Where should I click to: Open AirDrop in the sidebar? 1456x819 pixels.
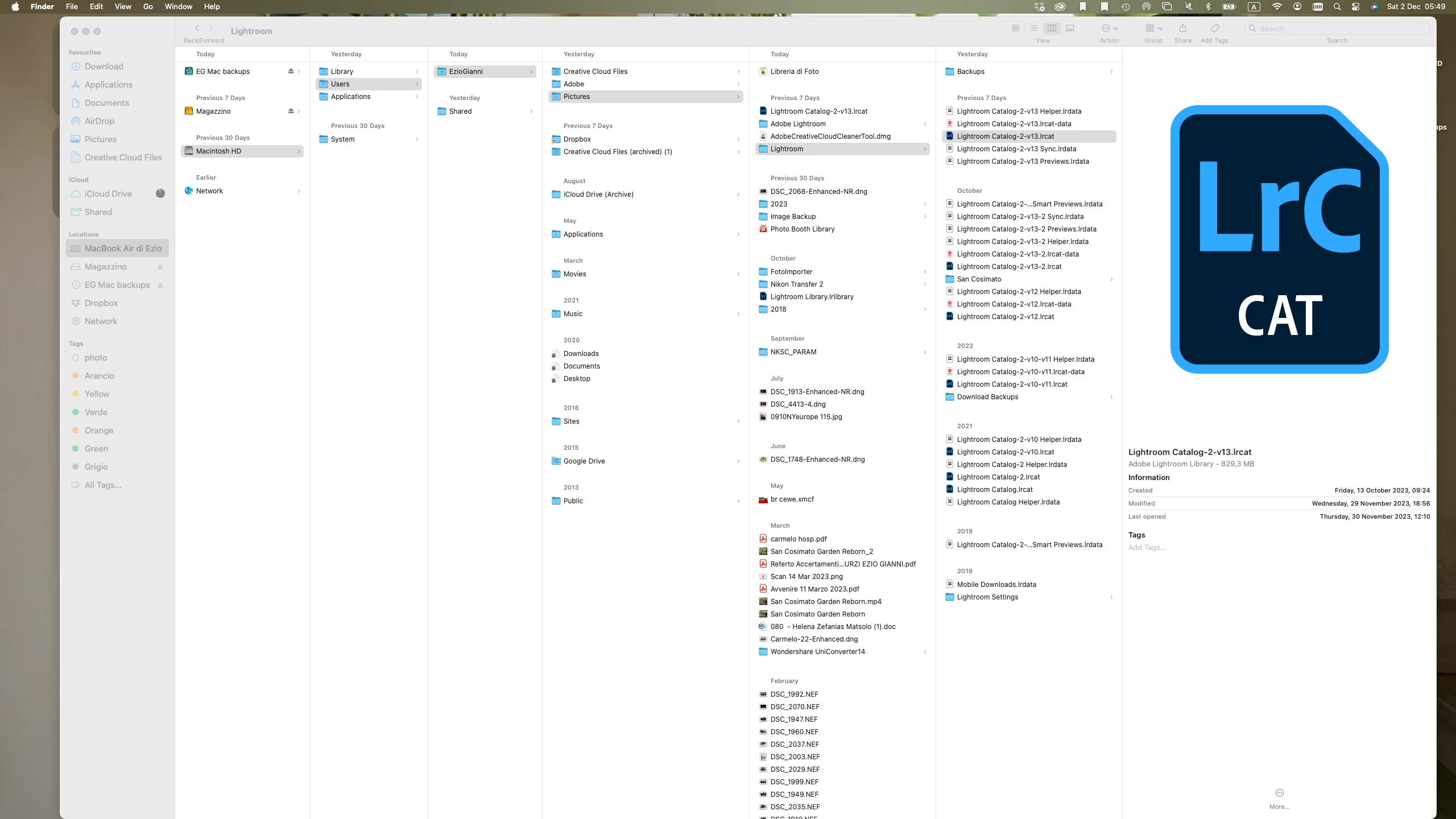click(99, 121)
